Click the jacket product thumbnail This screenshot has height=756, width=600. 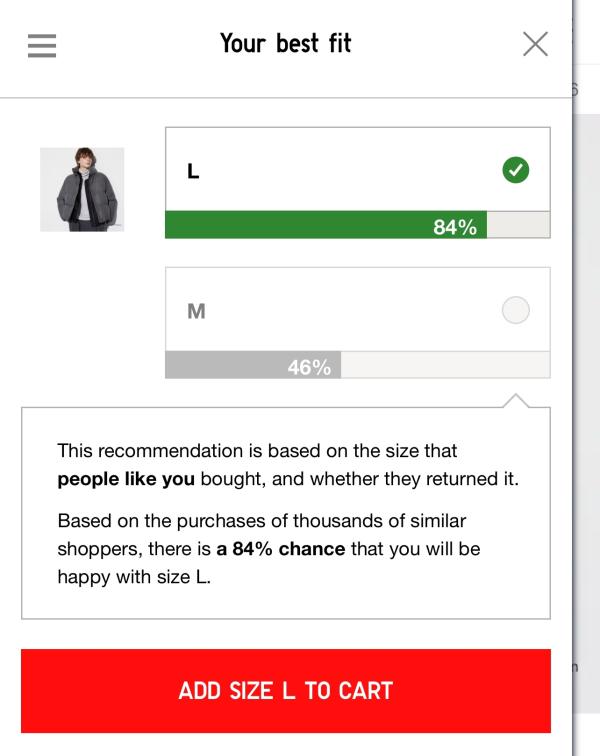(82, 190)
